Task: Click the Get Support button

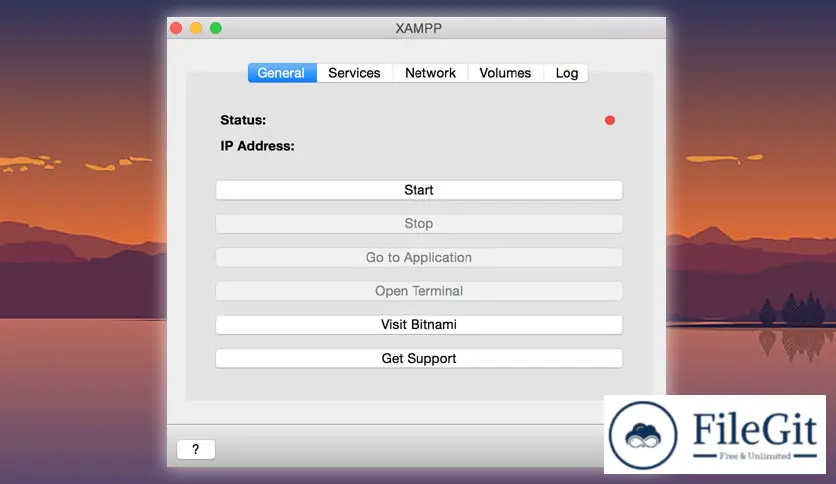Action: pos(419,358)
